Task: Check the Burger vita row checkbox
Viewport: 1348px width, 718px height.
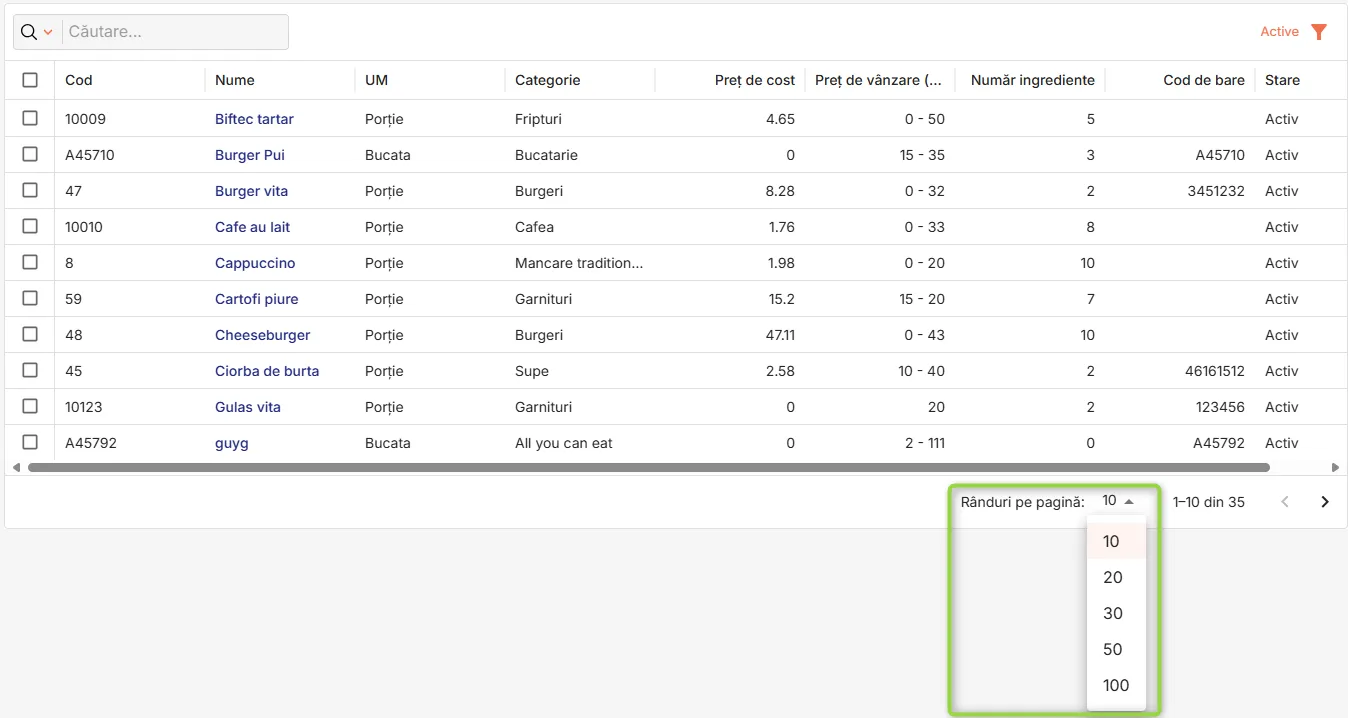Action: (30, 190)
